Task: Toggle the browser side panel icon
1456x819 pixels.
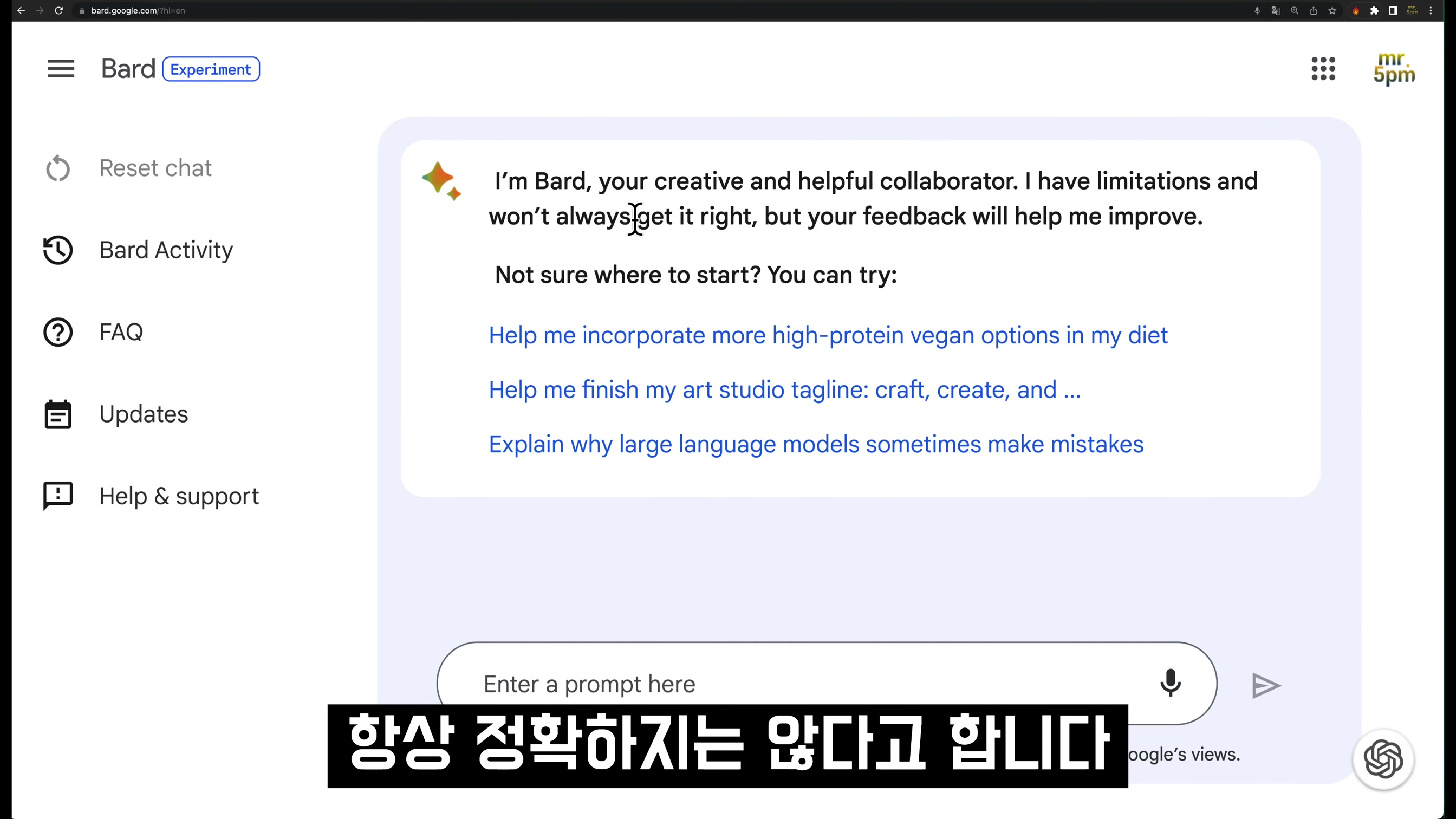Action: point(1393,10)
